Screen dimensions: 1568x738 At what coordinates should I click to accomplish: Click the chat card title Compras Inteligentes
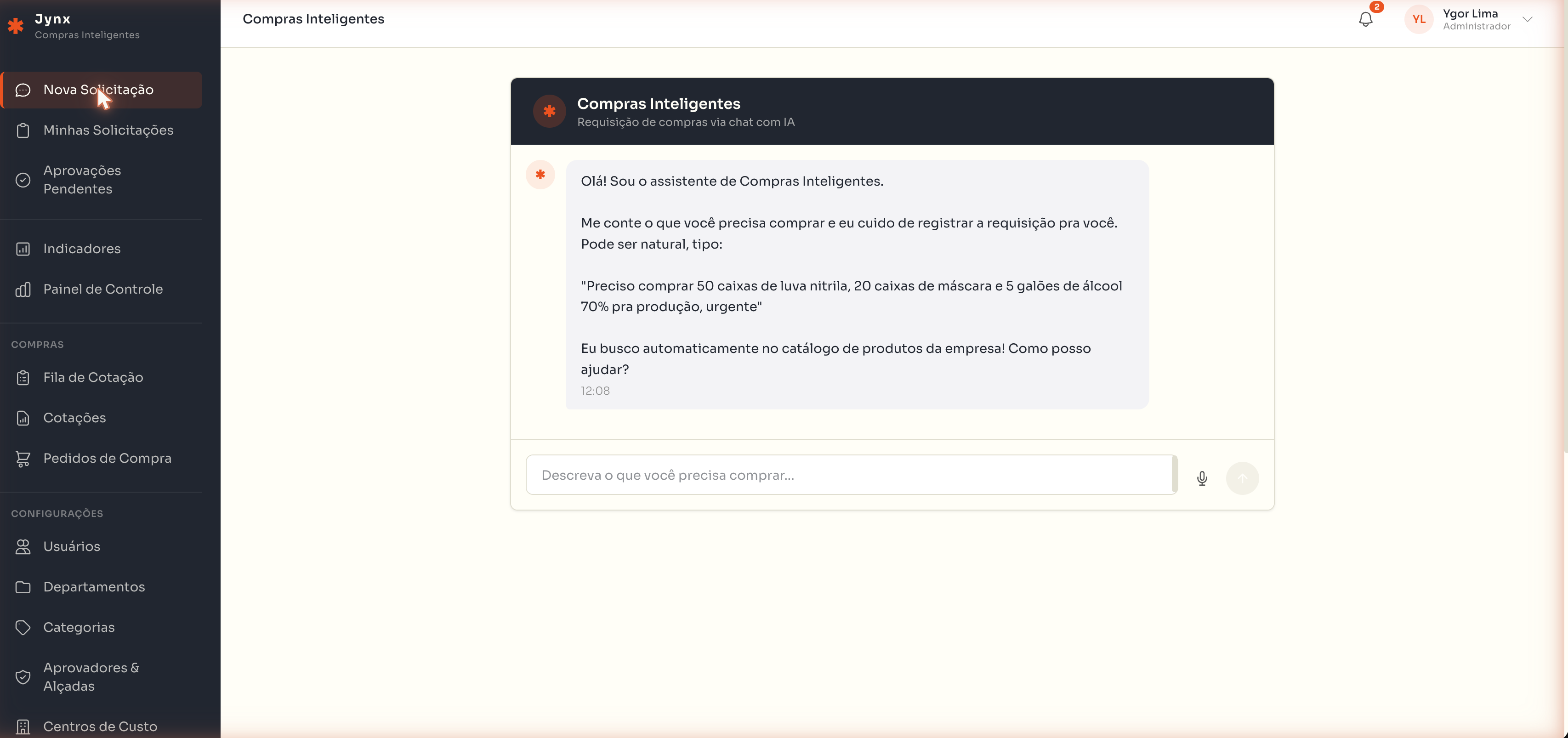coord(659,103)
